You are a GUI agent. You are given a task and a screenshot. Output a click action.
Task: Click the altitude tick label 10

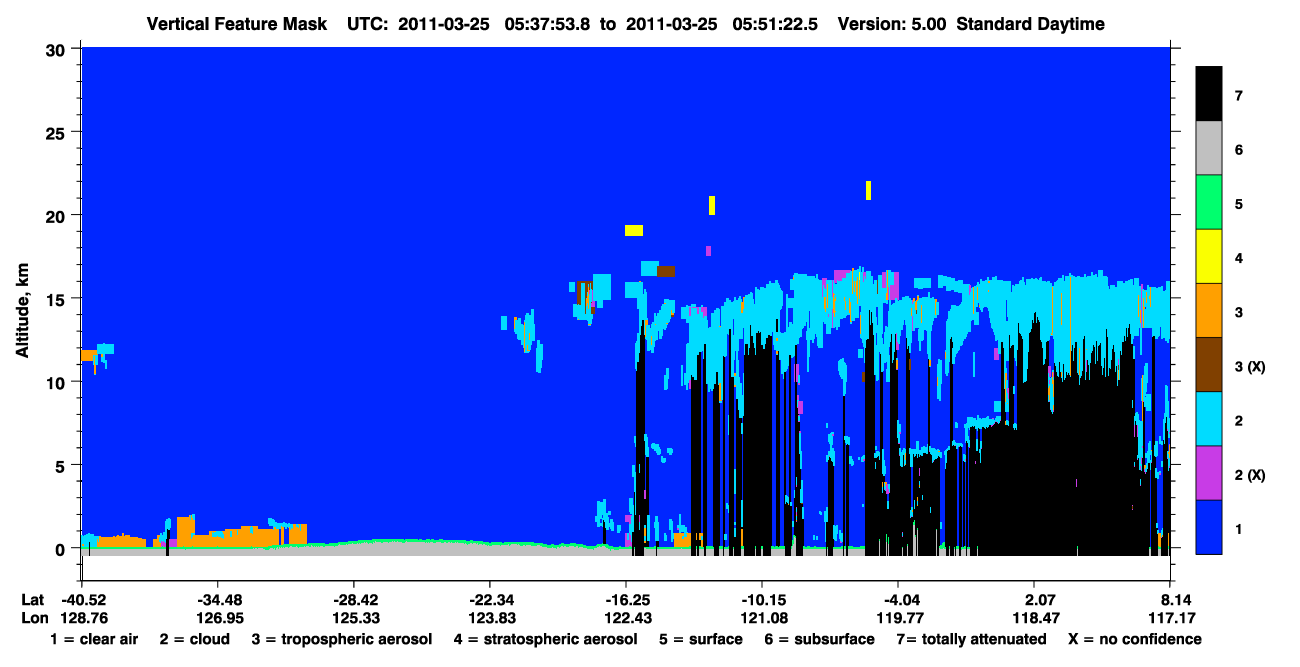pos(57,382)
